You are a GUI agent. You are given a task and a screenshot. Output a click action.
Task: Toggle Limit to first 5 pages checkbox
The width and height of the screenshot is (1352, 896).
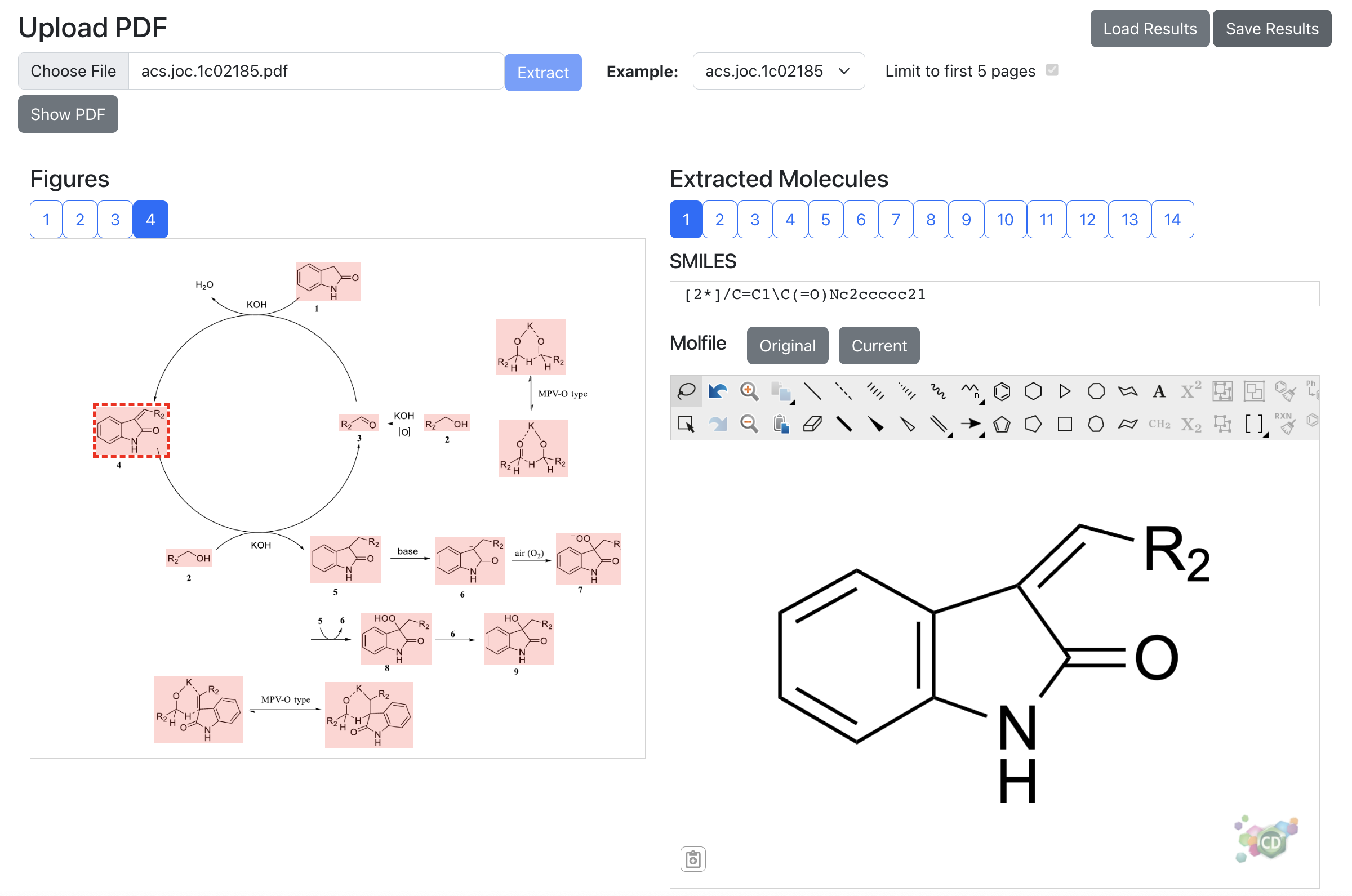click(x=1052, y=70)
